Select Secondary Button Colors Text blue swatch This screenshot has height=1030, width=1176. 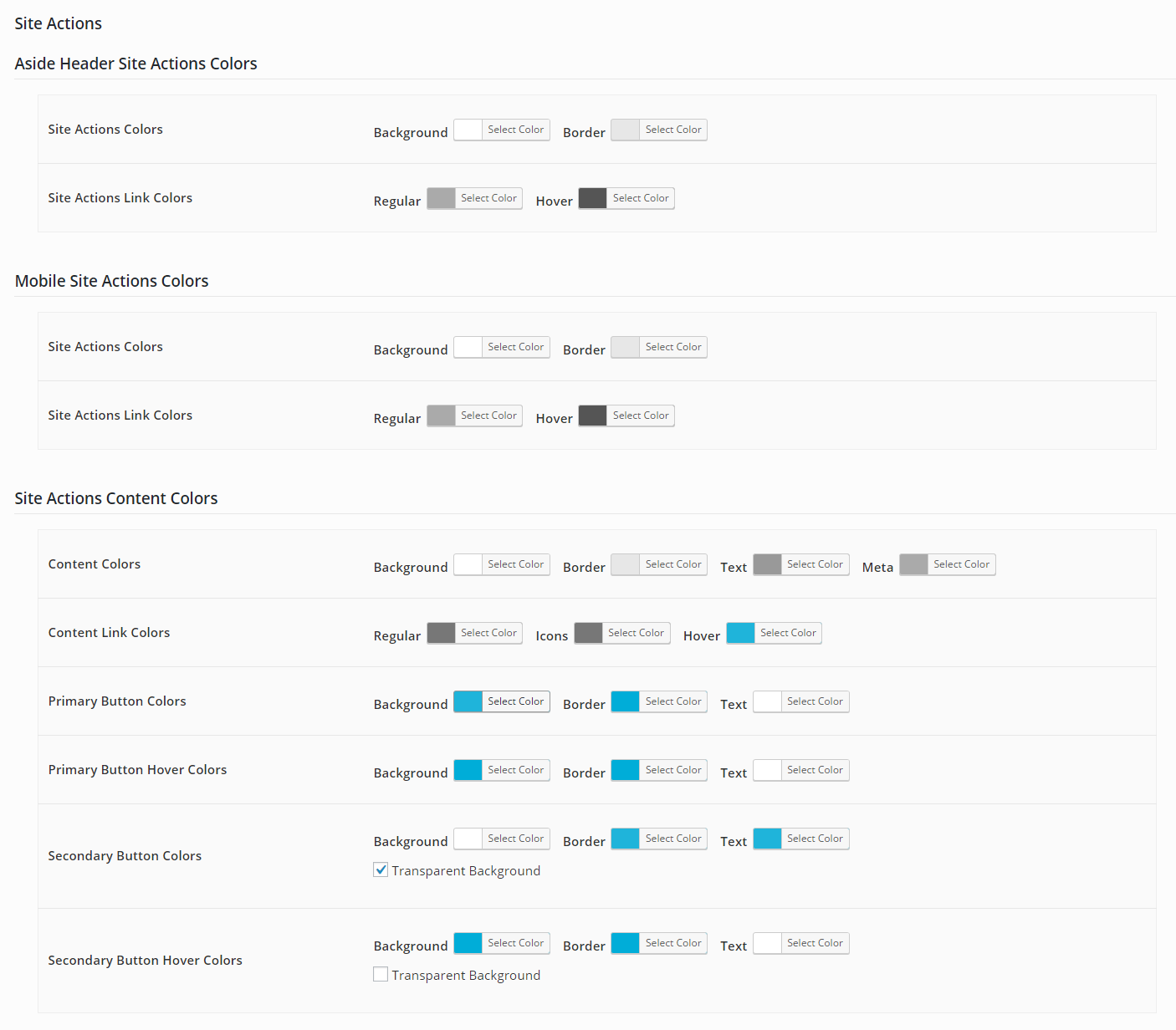[x=767, y=839]
